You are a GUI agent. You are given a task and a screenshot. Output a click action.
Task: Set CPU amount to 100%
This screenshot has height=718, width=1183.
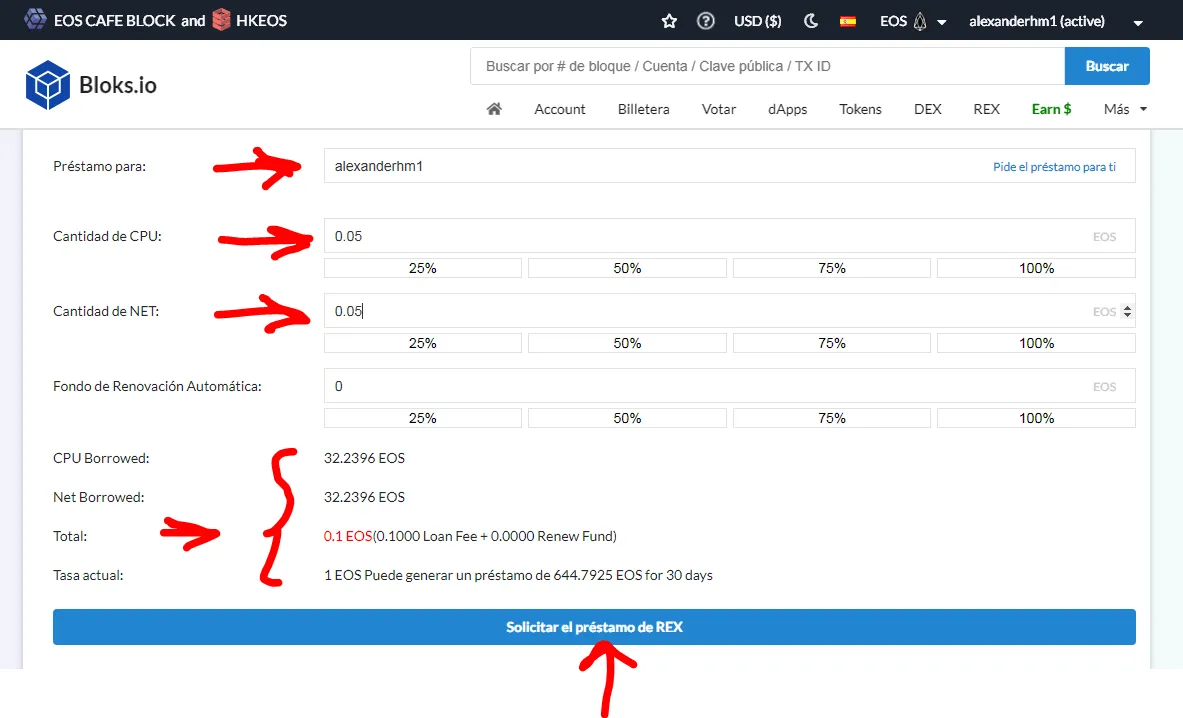1036,268
